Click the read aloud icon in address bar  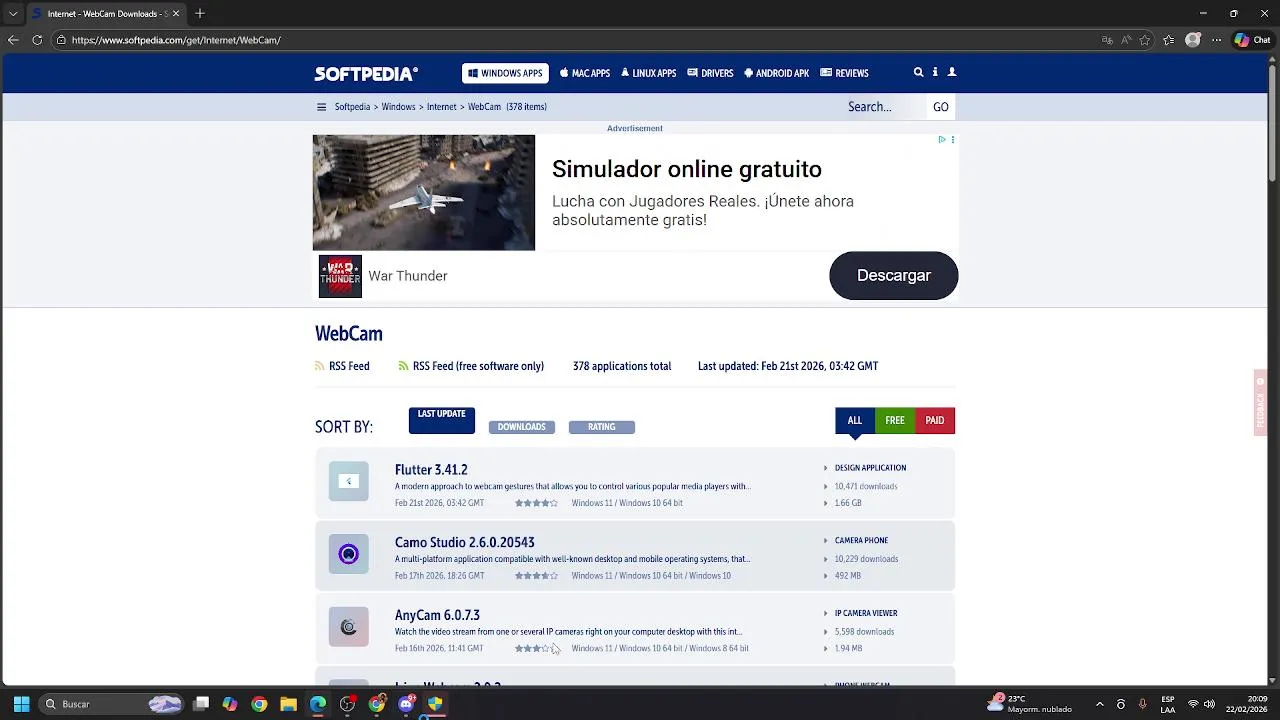(x=1126, y=40)
